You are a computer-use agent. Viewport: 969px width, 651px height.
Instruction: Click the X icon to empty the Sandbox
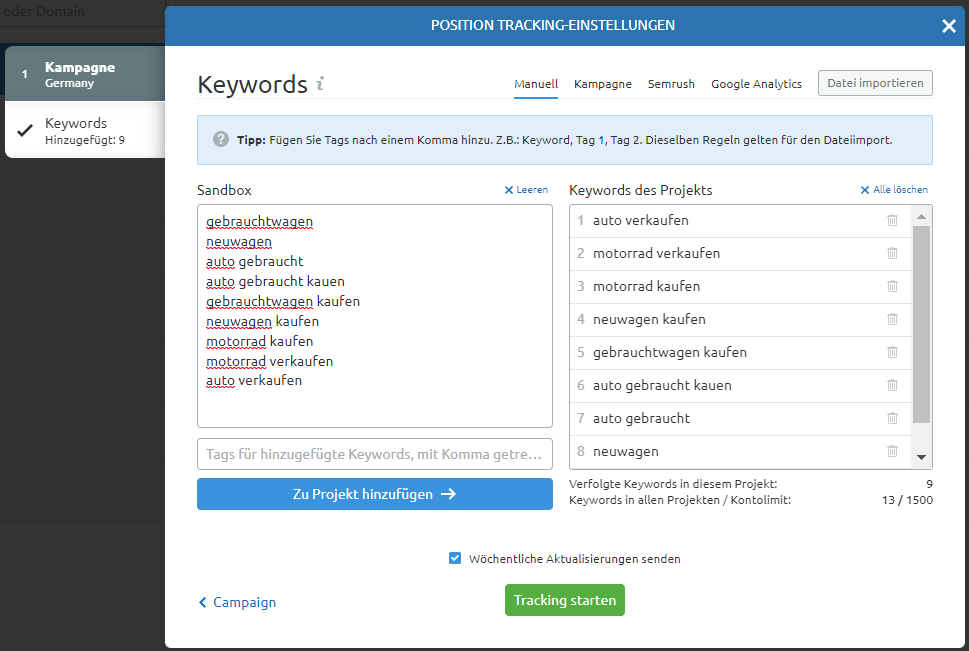tap(509, 189)
